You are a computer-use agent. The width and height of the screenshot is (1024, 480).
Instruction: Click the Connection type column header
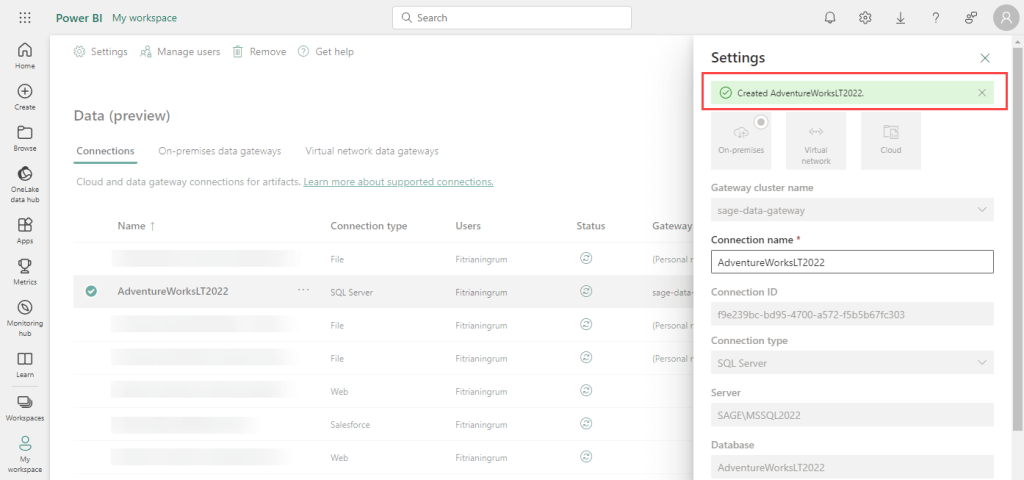tap(368, 226)
